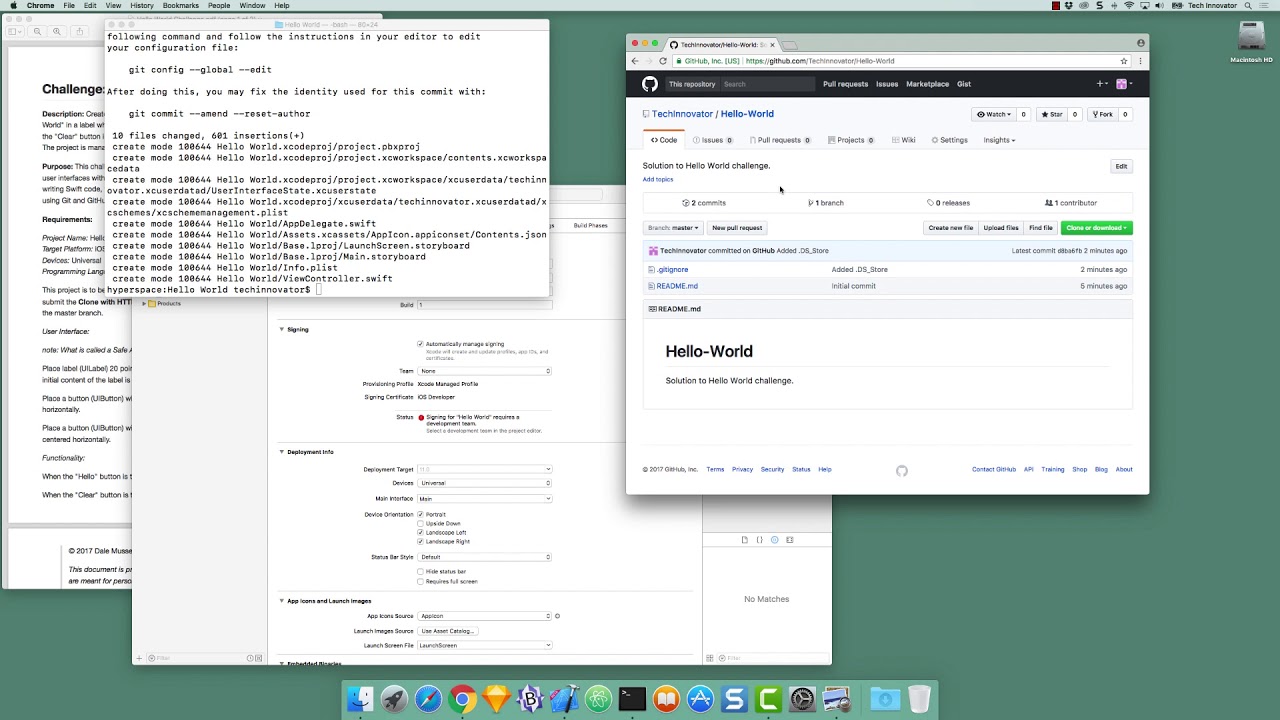
Task: Open the plus create-new menu on GitHub
Action: pos(1102,84)
